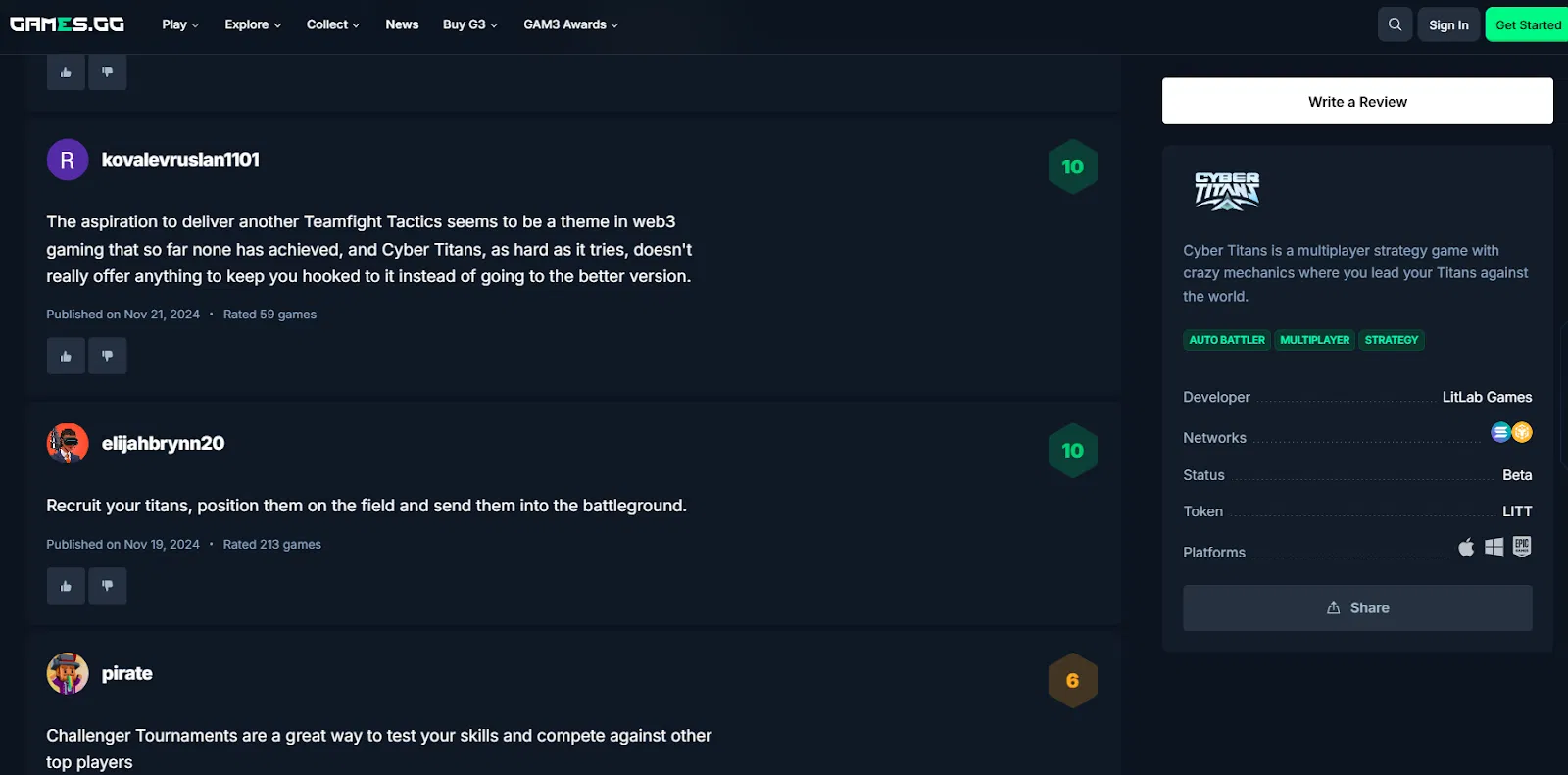Click the Epic Games platform icon
Viewport: 1568px width, 775px height.
click(x=1522, y=546)
